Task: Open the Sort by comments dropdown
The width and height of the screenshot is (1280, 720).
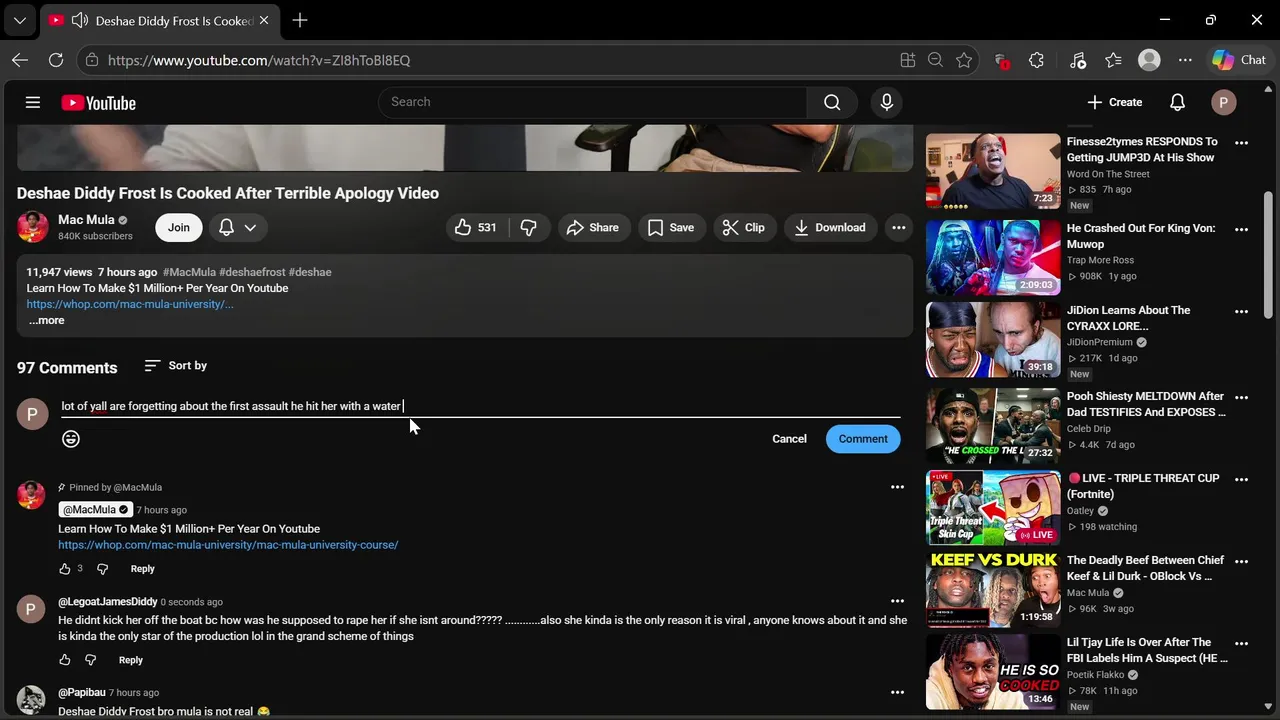Action: pyautogui.click(x=175, y=366)
